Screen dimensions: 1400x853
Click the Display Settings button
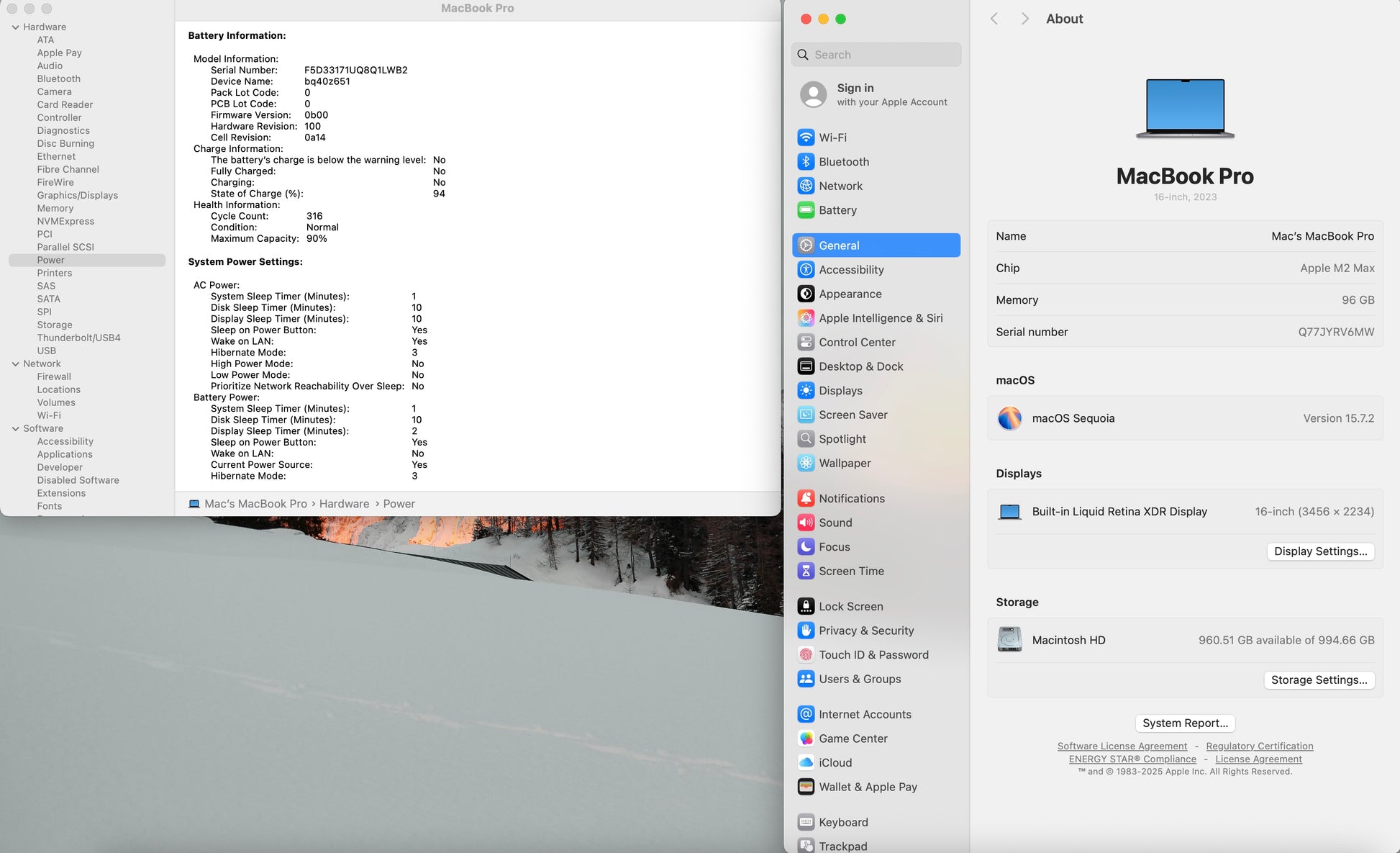pyautogui.click(x=1320, y=551)
